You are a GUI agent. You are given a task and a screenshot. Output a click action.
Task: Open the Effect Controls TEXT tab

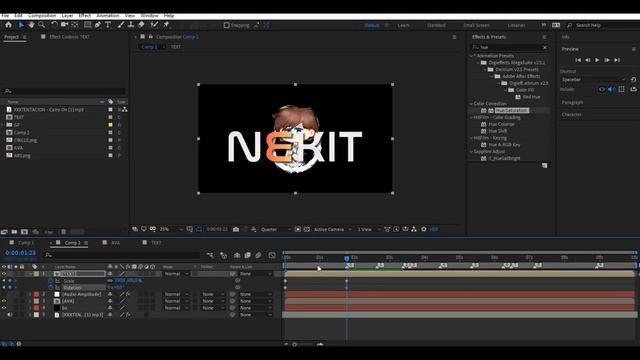[x=69, y=37]
